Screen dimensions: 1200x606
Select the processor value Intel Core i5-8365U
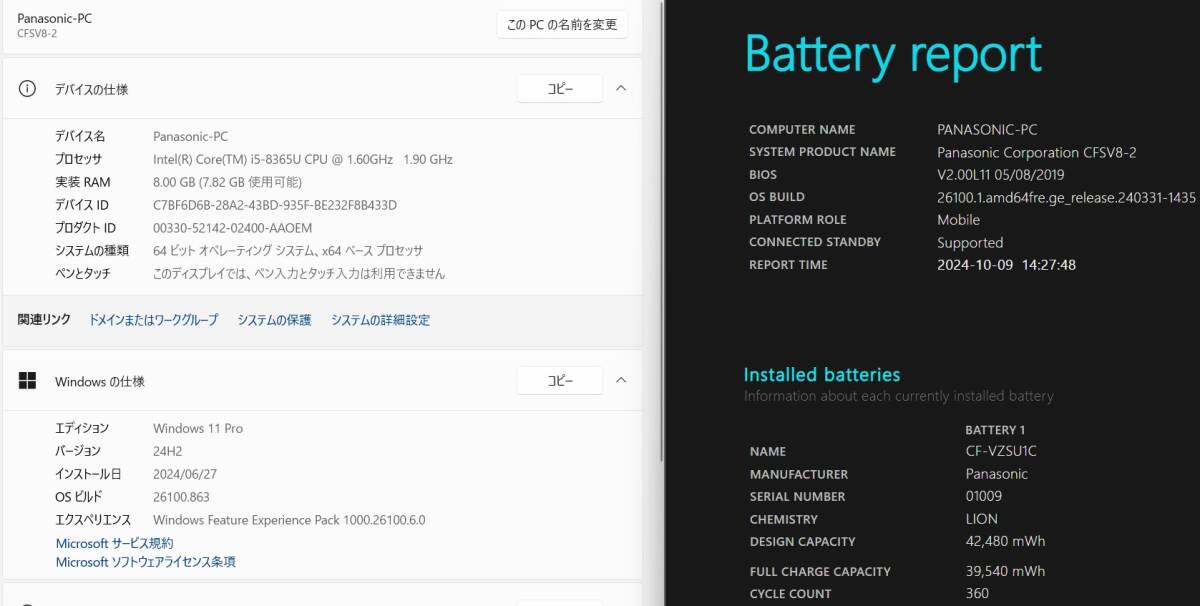tap(303, 159)
